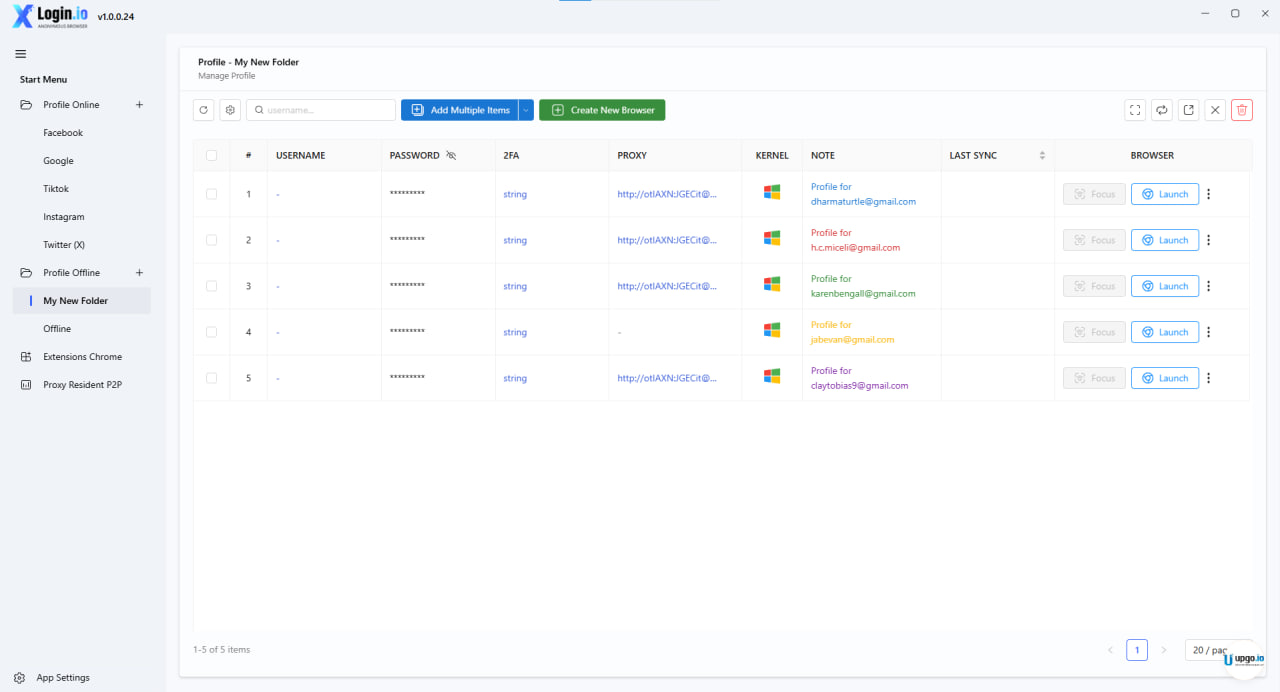This screenshot has width=1280, height=692.
Task: Launch browser for karenbengall@gmail.com profile
Action: tap(1165, 286)
